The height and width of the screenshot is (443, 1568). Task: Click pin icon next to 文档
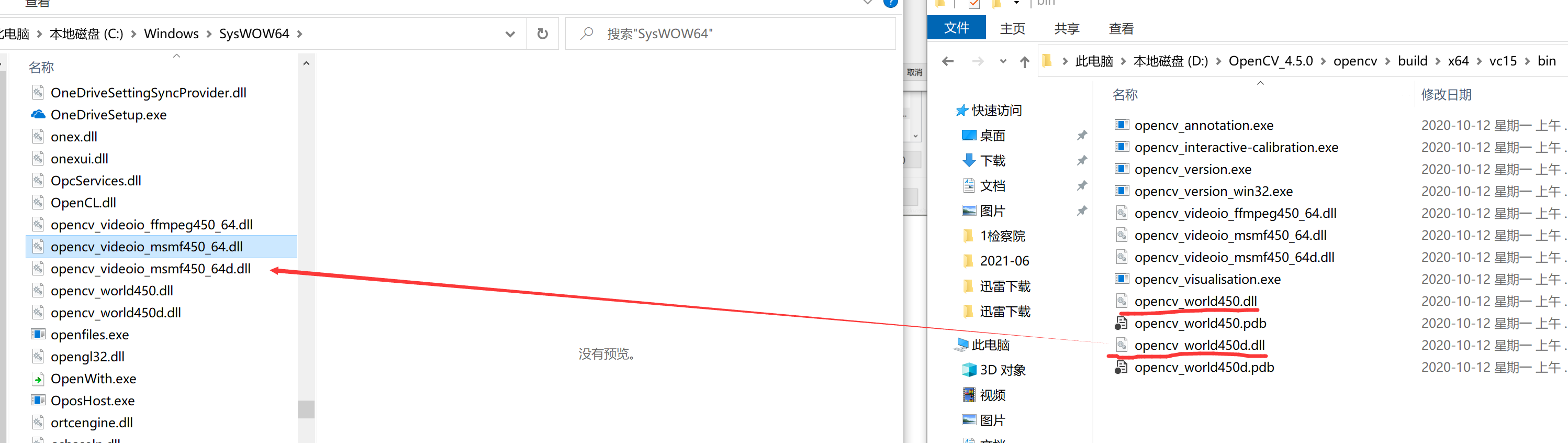pos(1082,185)
